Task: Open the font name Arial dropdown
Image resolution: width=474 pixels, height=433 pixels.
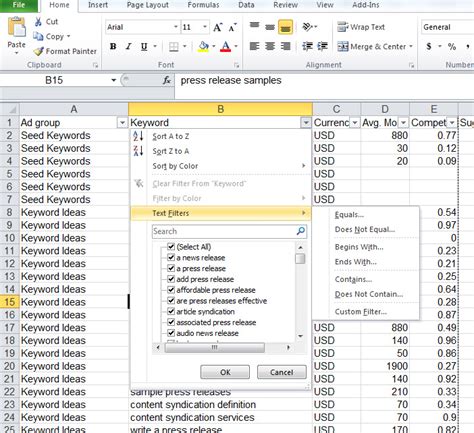Action: tap(176, 27)
